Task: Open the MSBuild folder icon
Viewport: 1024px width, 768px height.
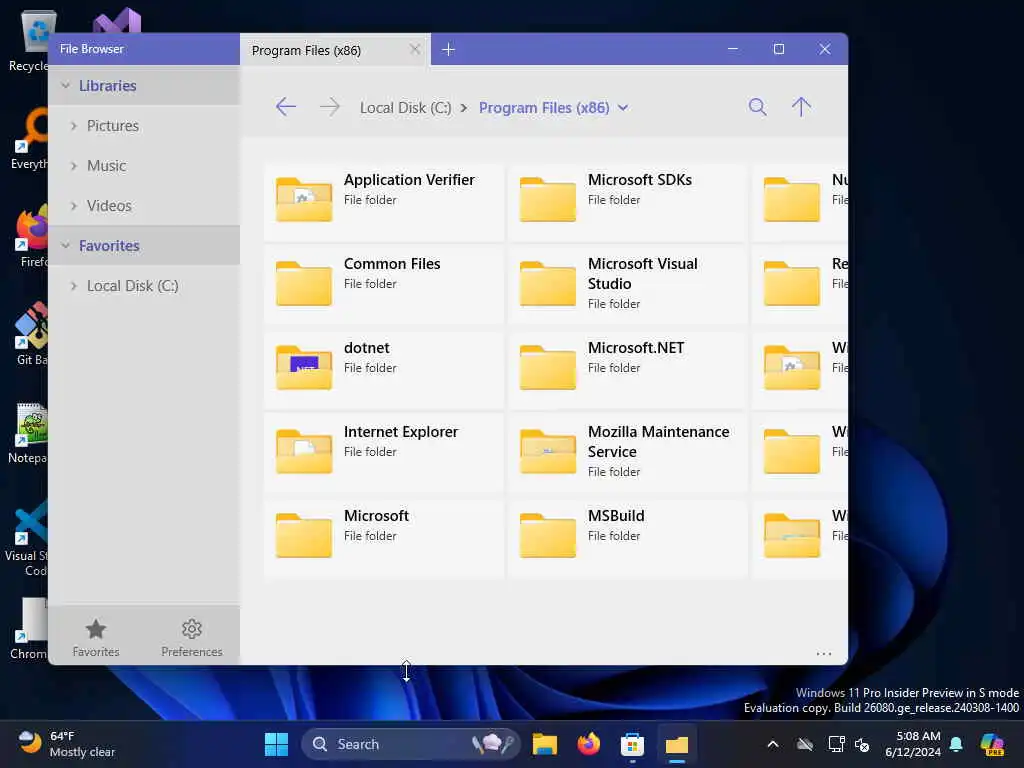Action: 547,536
